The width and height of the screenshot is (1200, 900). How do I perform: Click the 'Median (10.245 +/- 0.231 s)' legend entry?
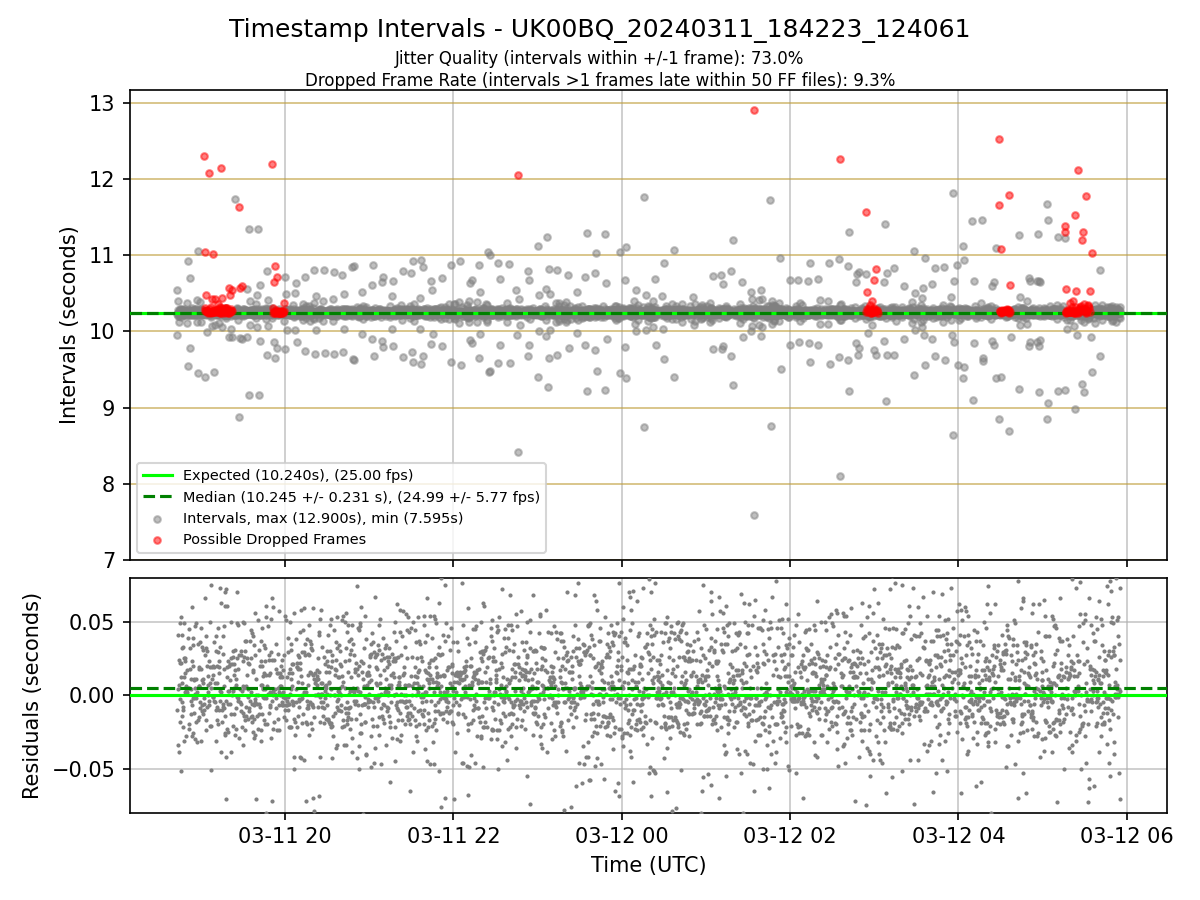point(361,496)
